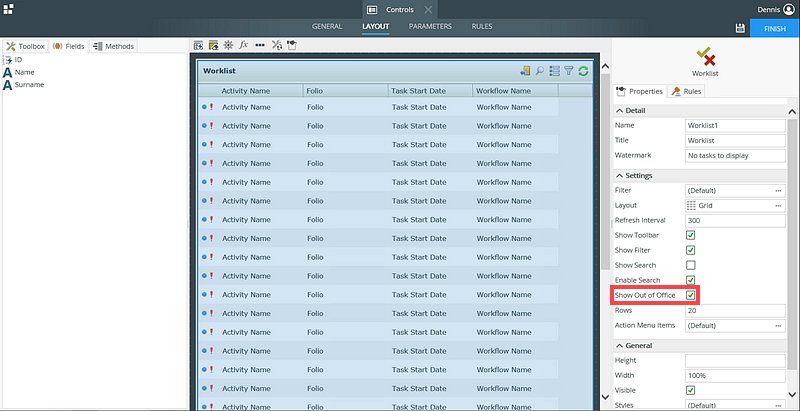
Task: Collapse the Detail section
Action: pos(620,110)
